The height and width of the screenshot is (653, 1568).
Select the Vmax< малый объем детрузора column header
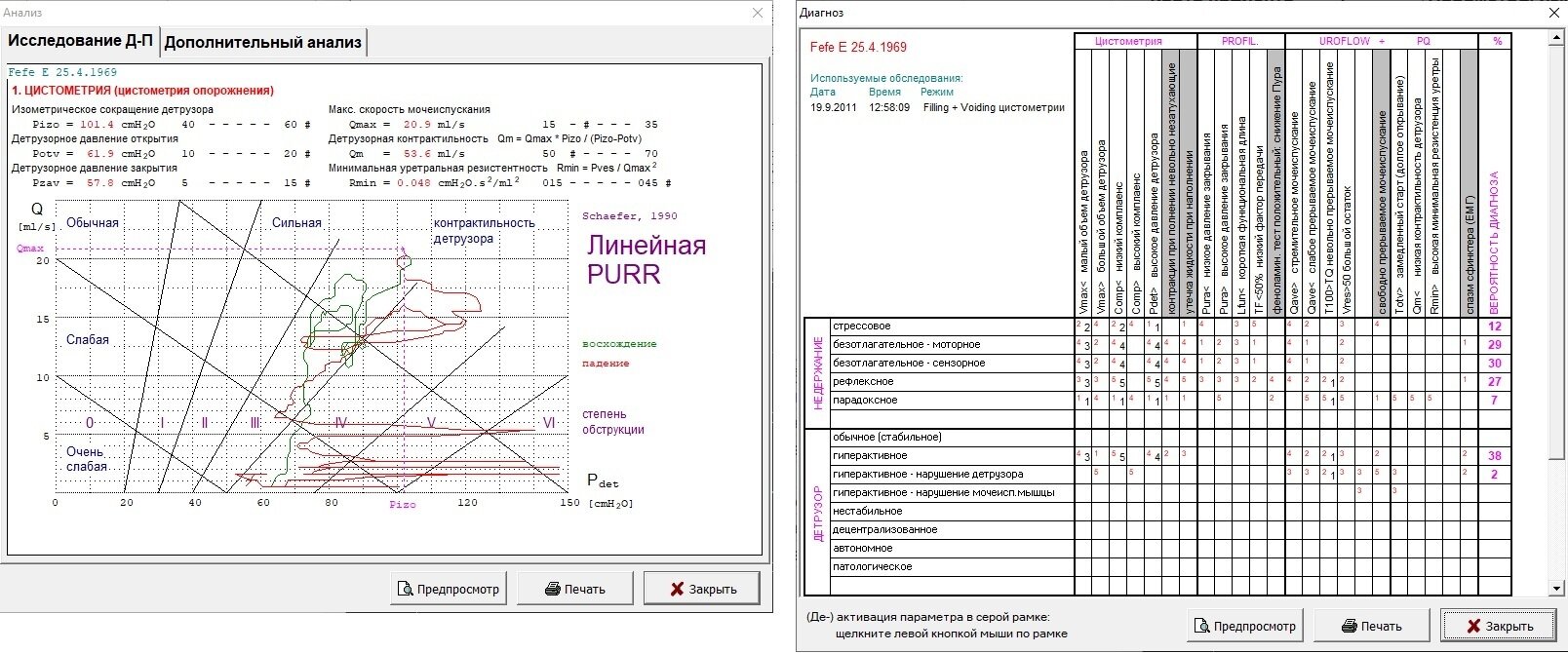(1083, 182)
